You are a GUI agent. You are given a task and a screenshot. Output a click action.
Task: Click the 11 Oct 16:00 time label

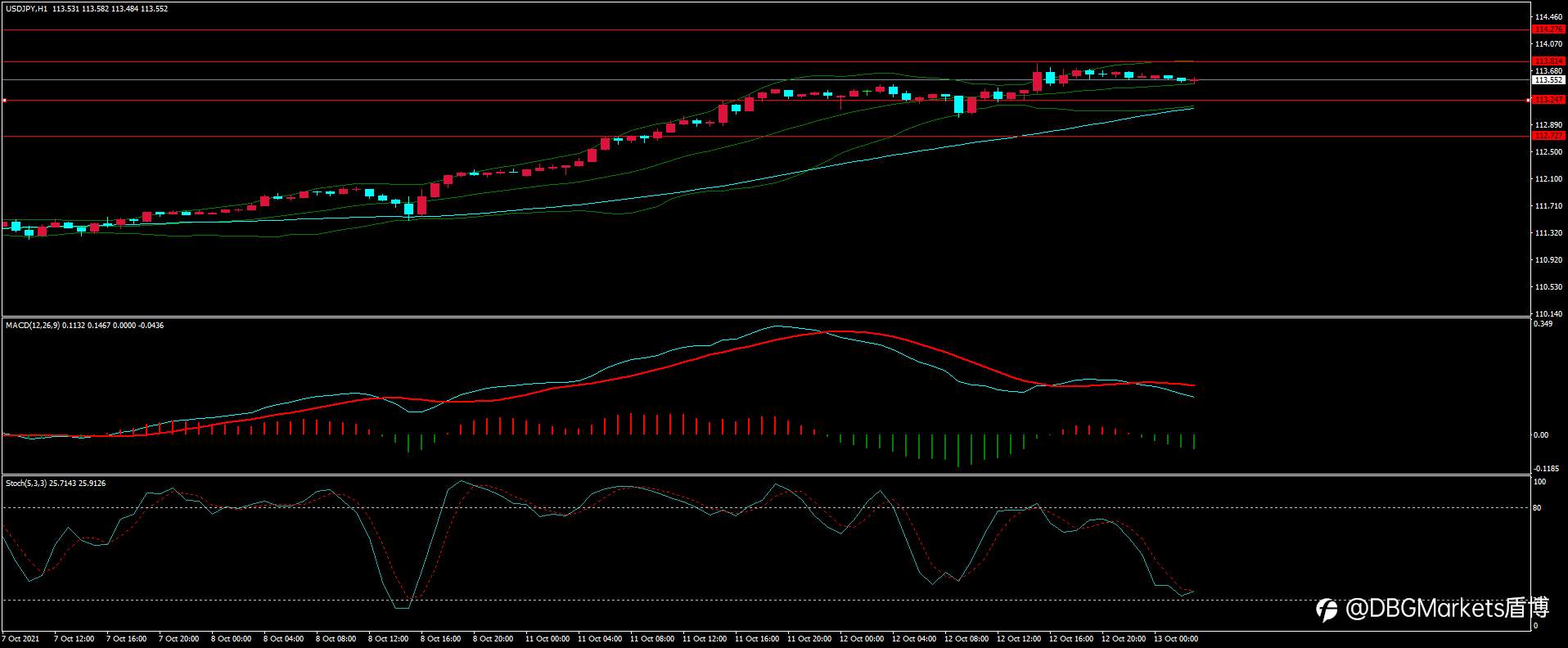pos(757,639)
